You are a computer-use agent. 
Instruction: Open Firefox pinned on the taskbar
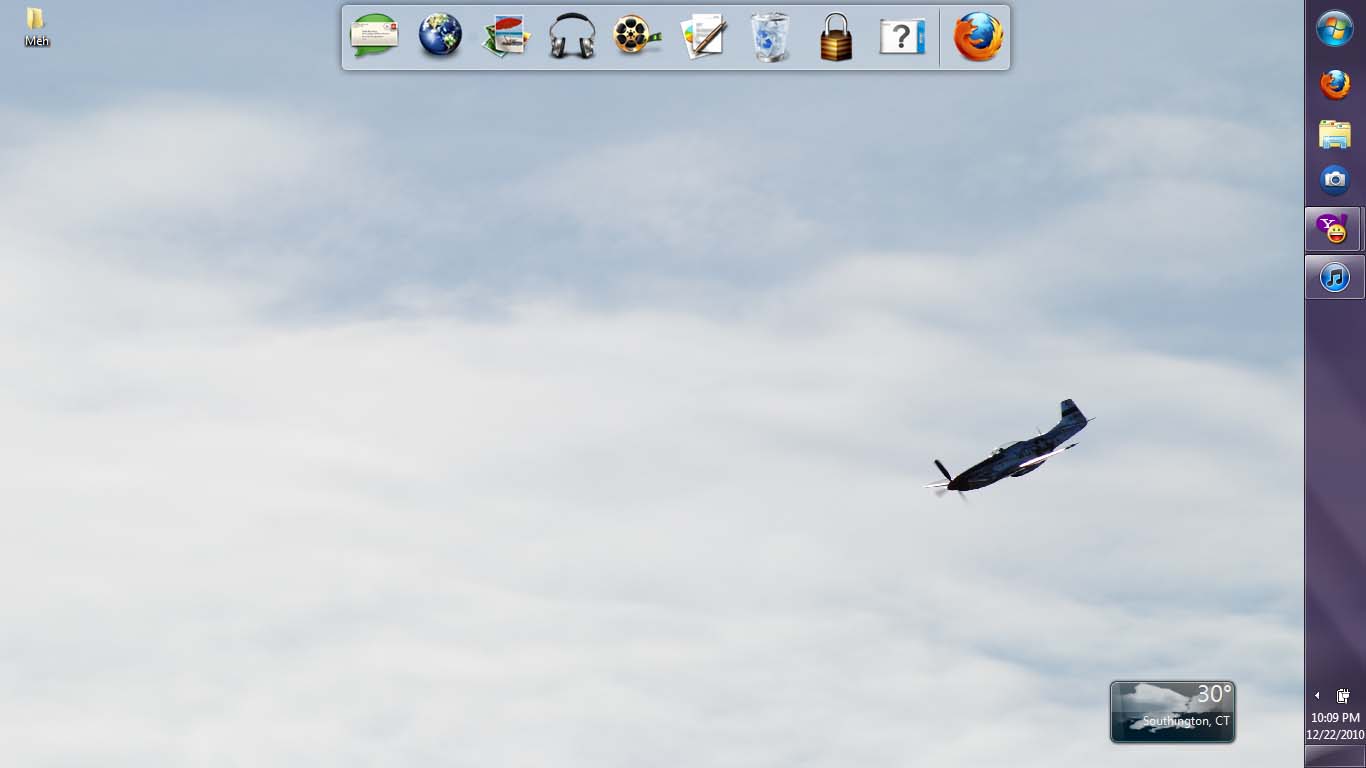[x=1335, y=85]
